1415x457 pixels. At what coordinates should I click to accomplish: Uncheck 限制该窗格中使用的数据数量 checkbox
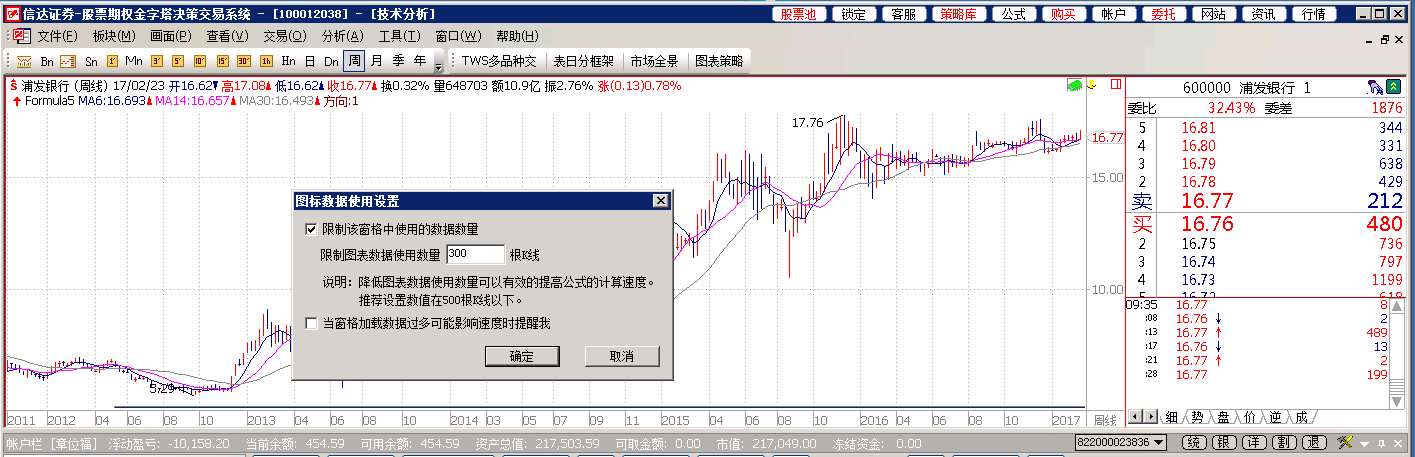tap(311, 230)
